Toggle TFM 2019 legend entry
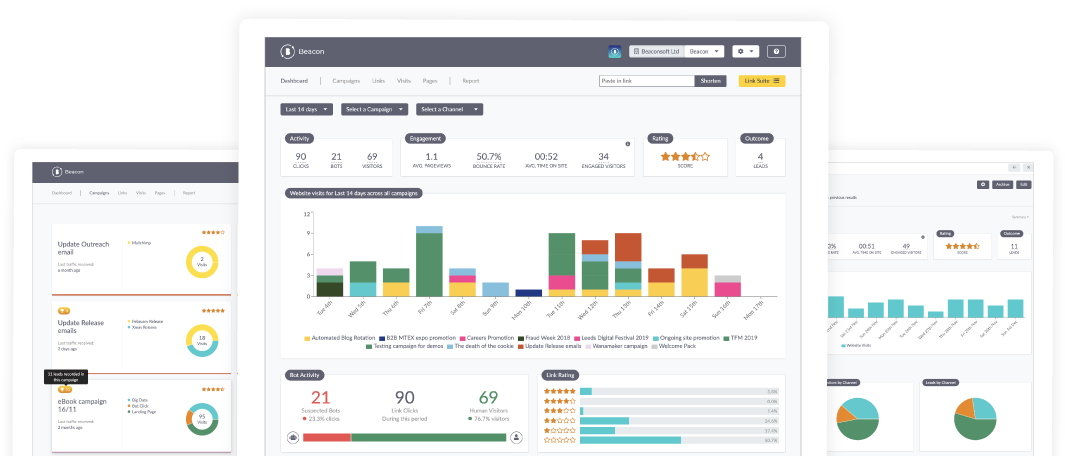1065x456 pixels. point(742,338)
